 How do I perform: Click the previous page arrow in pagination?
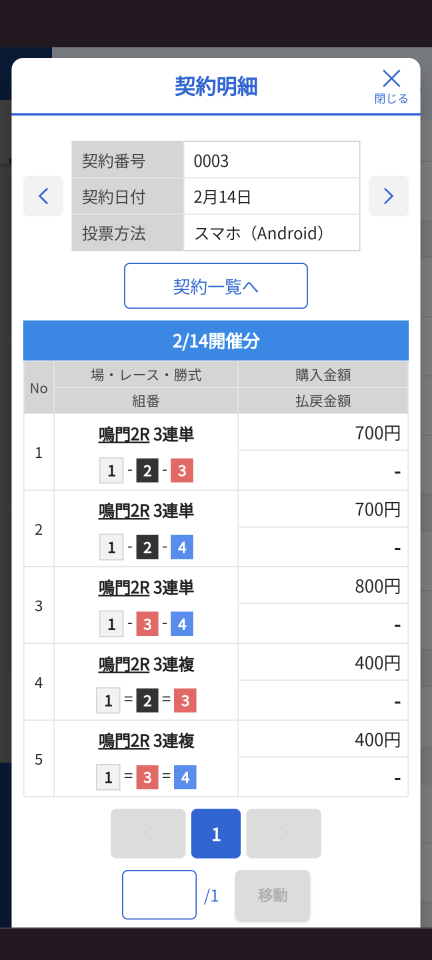point(148,834)
